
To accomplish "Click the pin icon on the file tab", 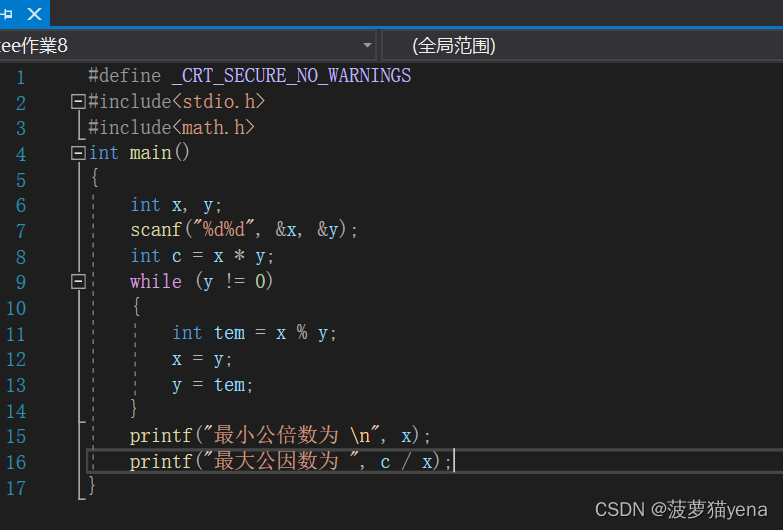I will 7,13.
